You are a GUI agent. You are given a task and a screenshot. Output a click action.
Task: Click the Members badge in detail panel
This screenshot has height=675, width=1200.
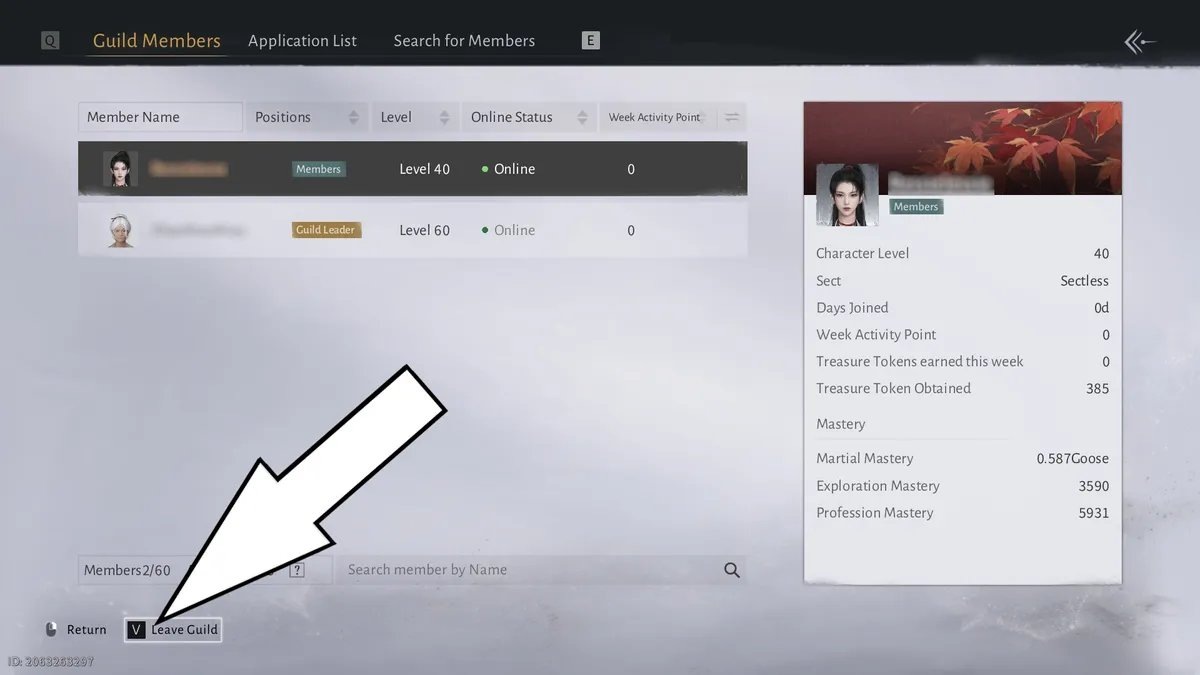(x=916, y=206)
